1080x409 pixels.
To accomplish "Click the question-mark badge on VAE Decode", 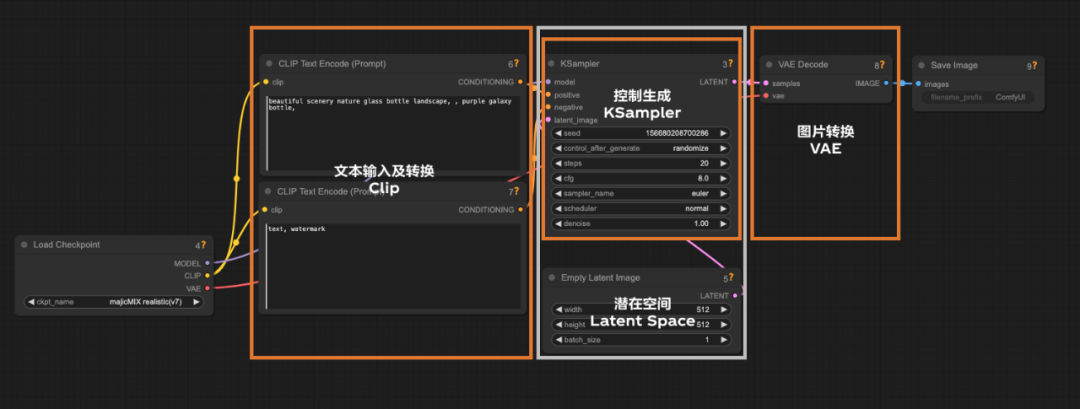I will tap(882, 65).
